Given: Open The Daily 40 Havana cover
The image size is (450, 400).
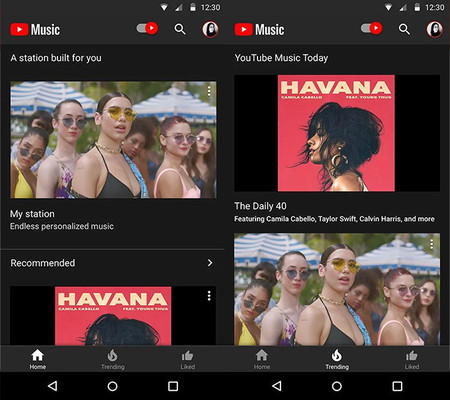Looking at the screenshot, I should click(337, 133).
